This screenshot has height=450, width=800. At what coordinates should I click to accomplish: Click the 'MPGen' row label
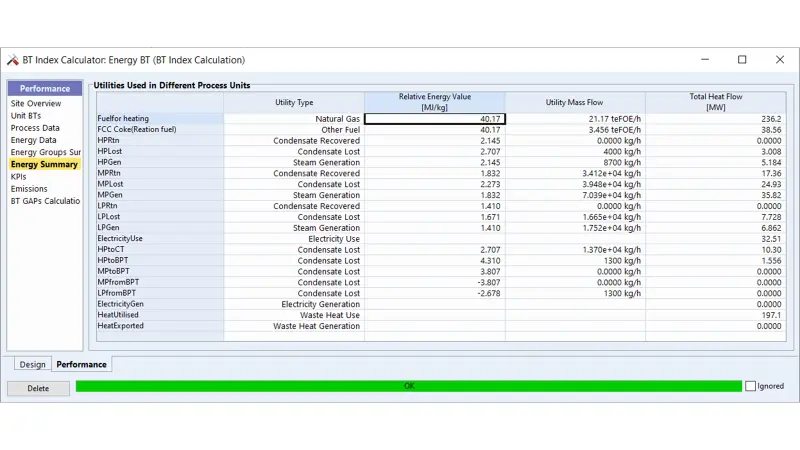point(160,195)
